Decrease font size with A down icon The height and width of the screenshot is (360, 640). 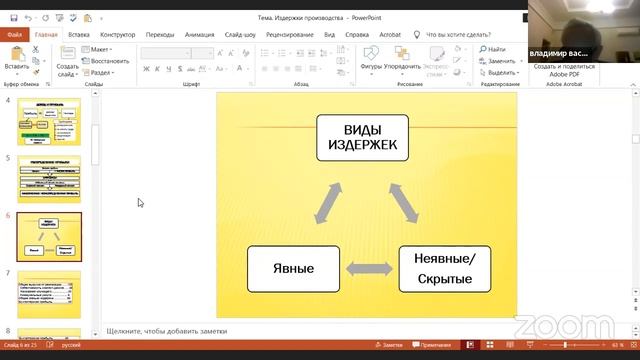tap(231, 53)
